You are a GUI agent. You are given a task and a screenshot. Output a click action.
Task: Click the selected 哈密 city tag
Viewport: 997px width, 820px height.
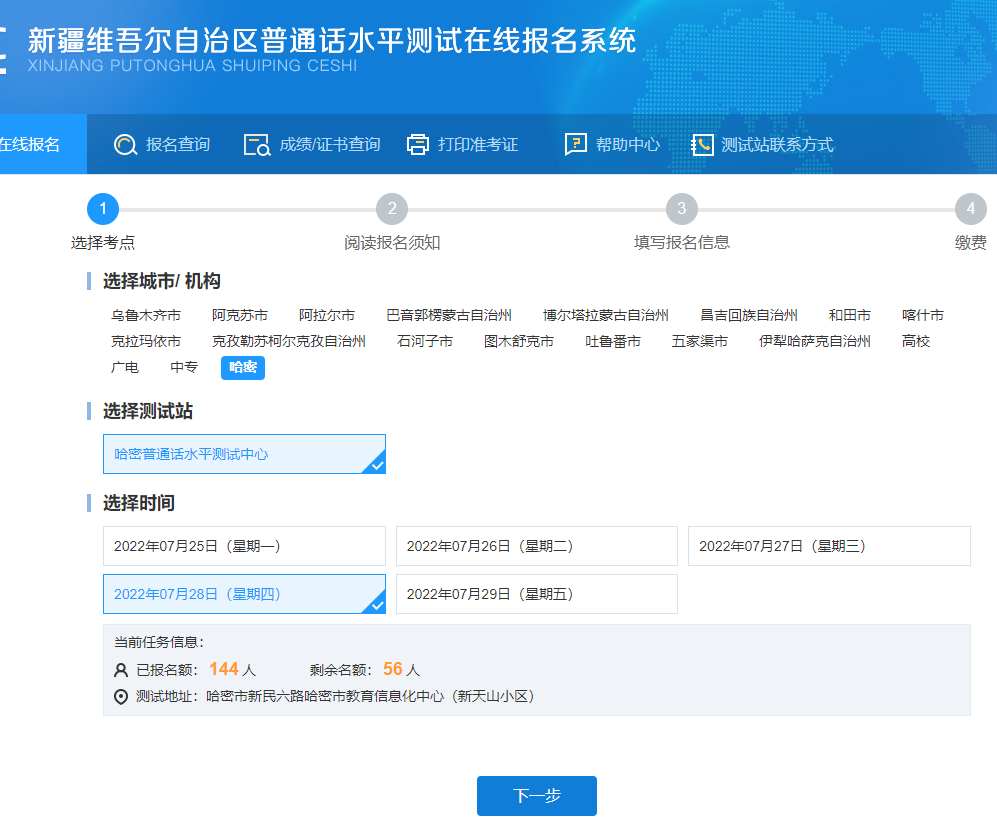click(x=243, y=367)
